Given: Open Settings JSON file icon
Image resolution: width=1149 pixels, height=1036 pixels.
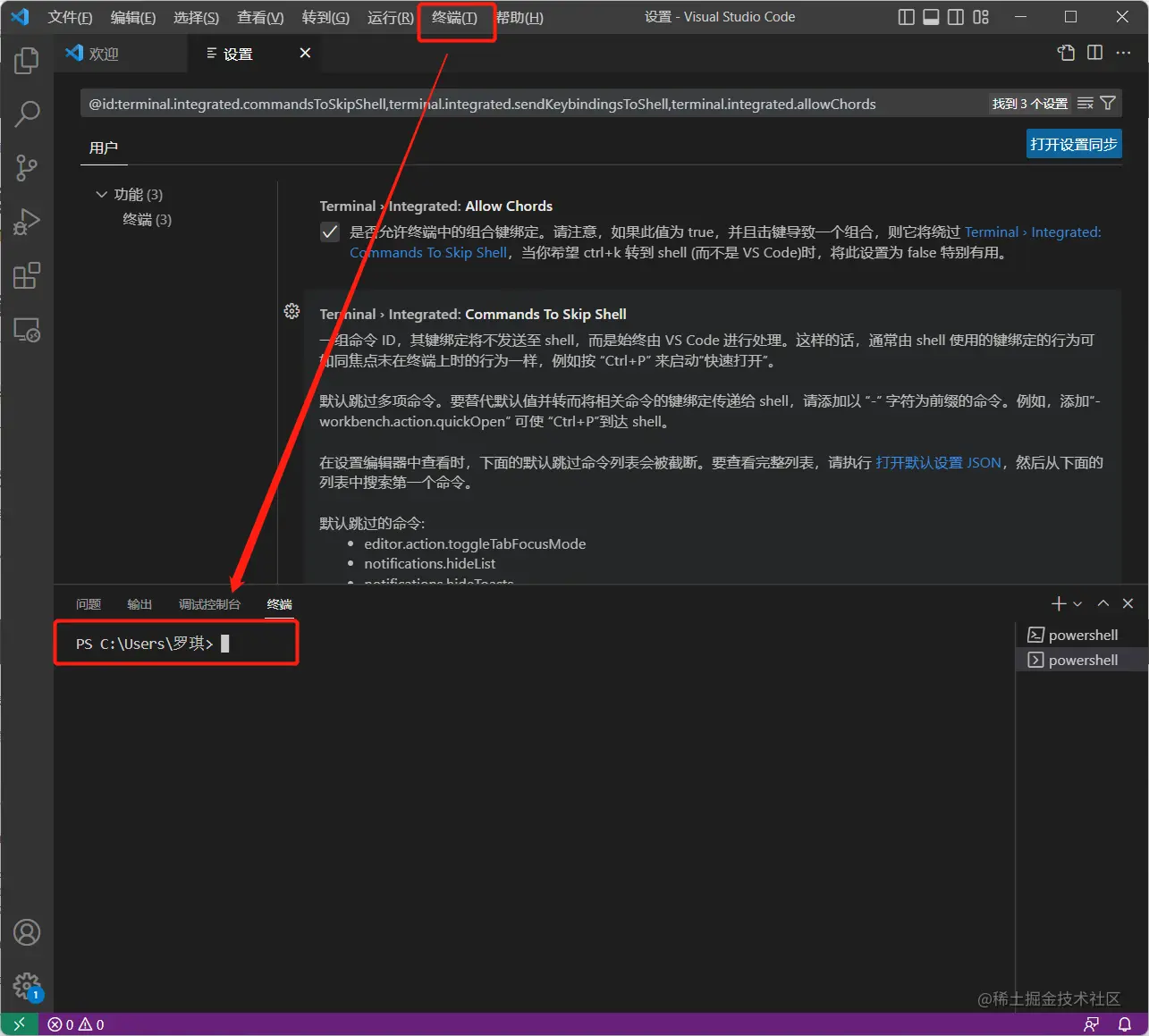Looking at the screenshot, I should [1066, 53].
